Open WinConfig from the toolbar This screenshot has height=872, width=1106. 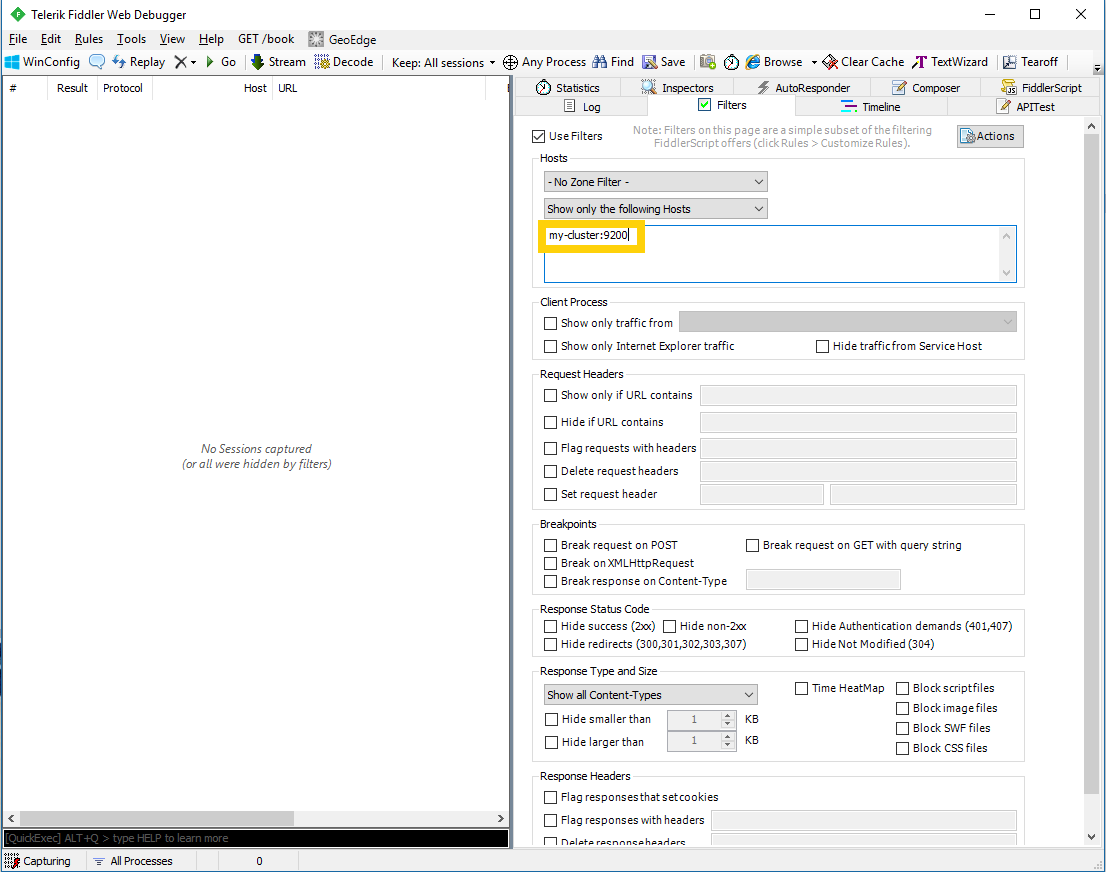click(42, 61)
